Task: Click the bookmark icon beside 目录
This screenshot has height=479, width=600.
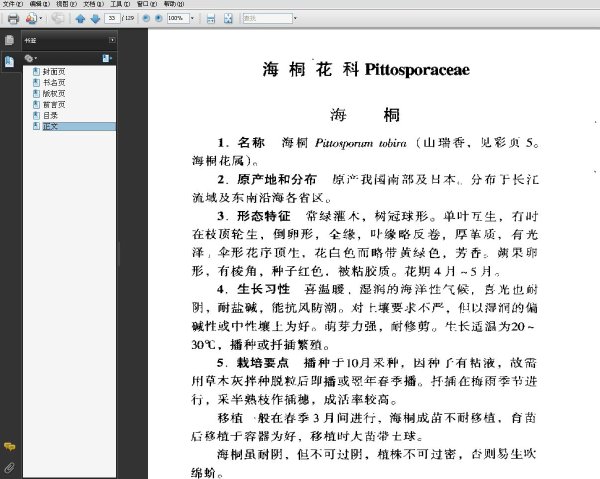Action: (x=36, y=115)
